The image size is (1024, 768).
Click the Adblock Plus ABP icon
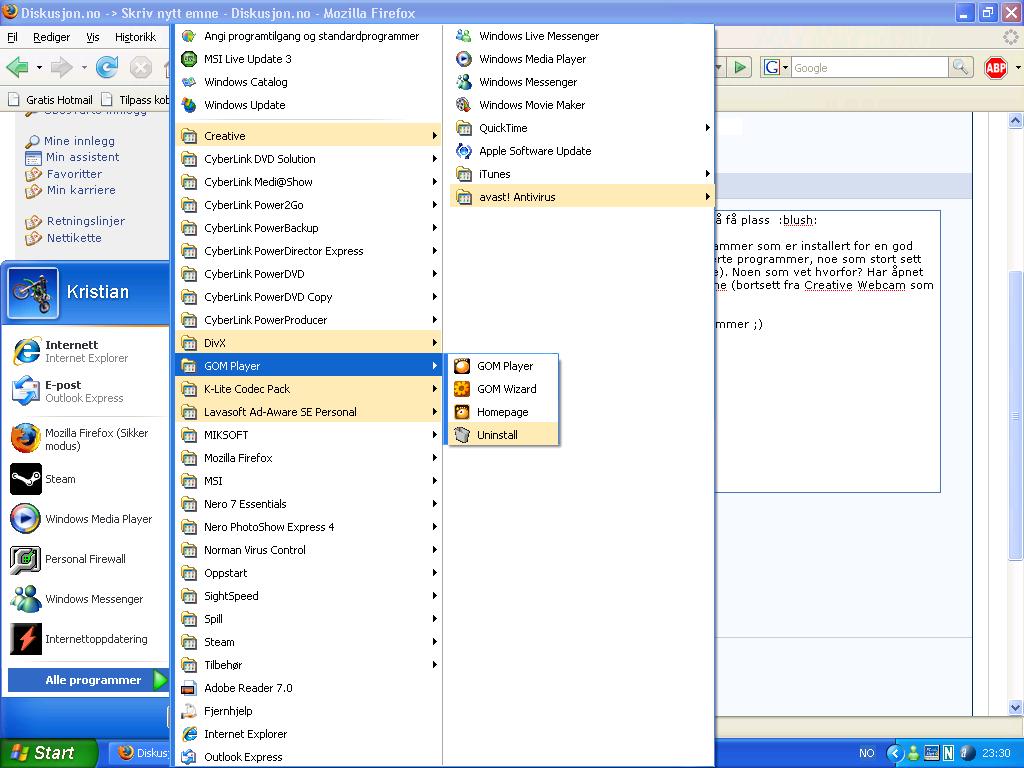click(996, 67)
